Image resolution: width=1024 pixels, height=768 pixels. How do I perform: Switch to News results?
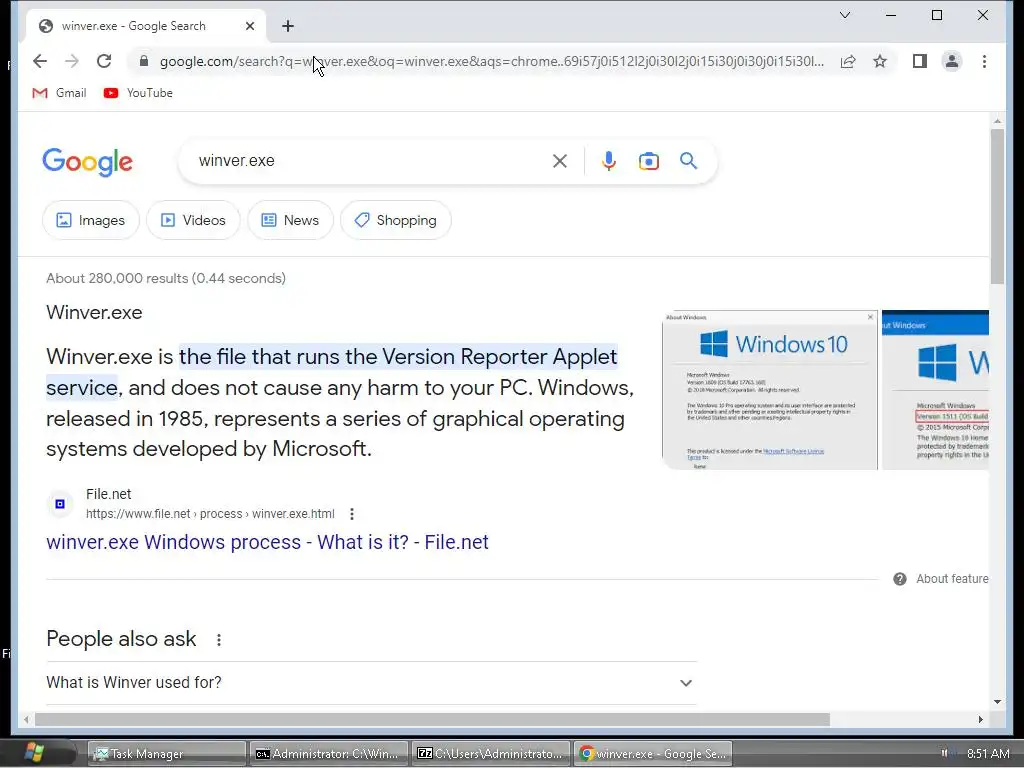291,220
